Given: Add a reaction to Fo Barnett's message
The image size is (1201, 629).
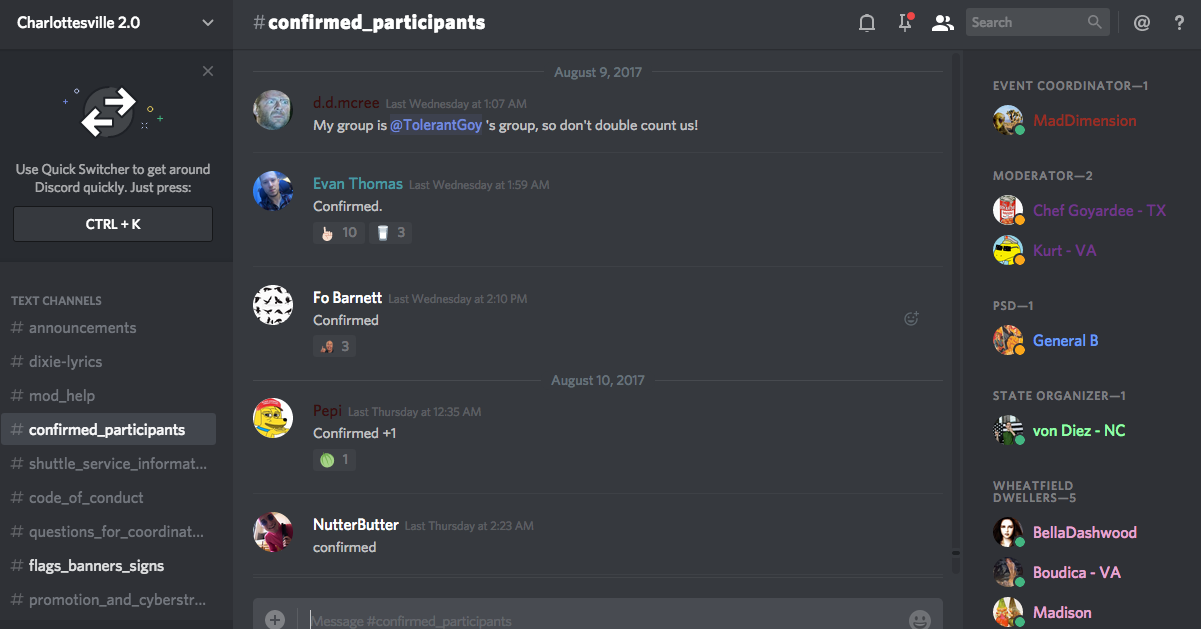Looking at the screenshot, I should pyautogui.click(x=911, y=319).
